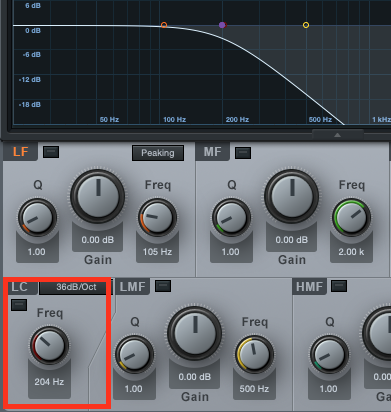Screen dimensions: 391x412
Task: Click the -18 dB graph axis label
Action: pos(30,105)
